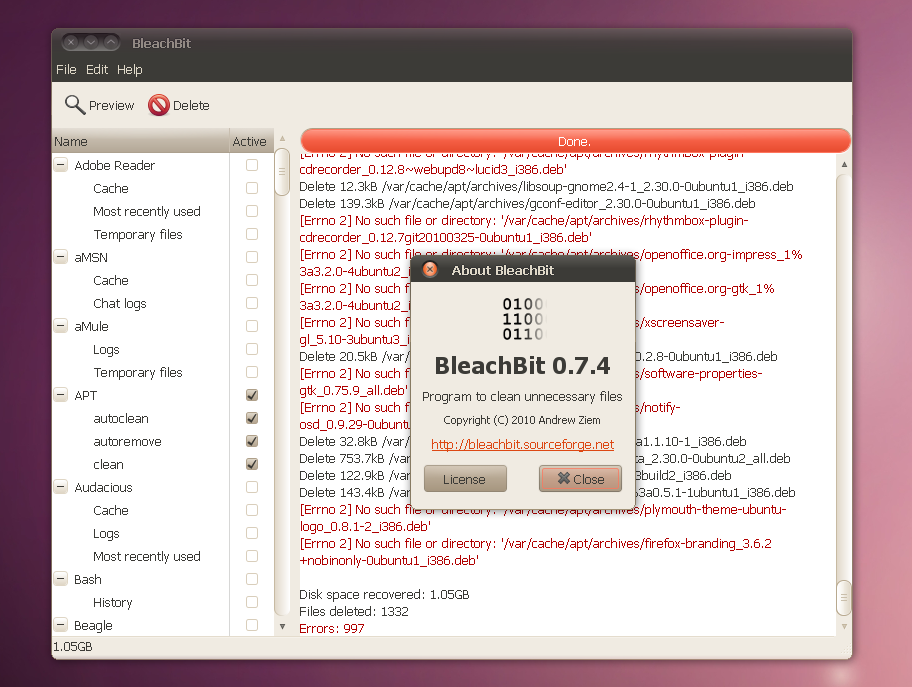Image resolution: width=912 pixels, height=687 pixels.
Task: Collapse the APT tree node
Action: [x=60, y=394]
